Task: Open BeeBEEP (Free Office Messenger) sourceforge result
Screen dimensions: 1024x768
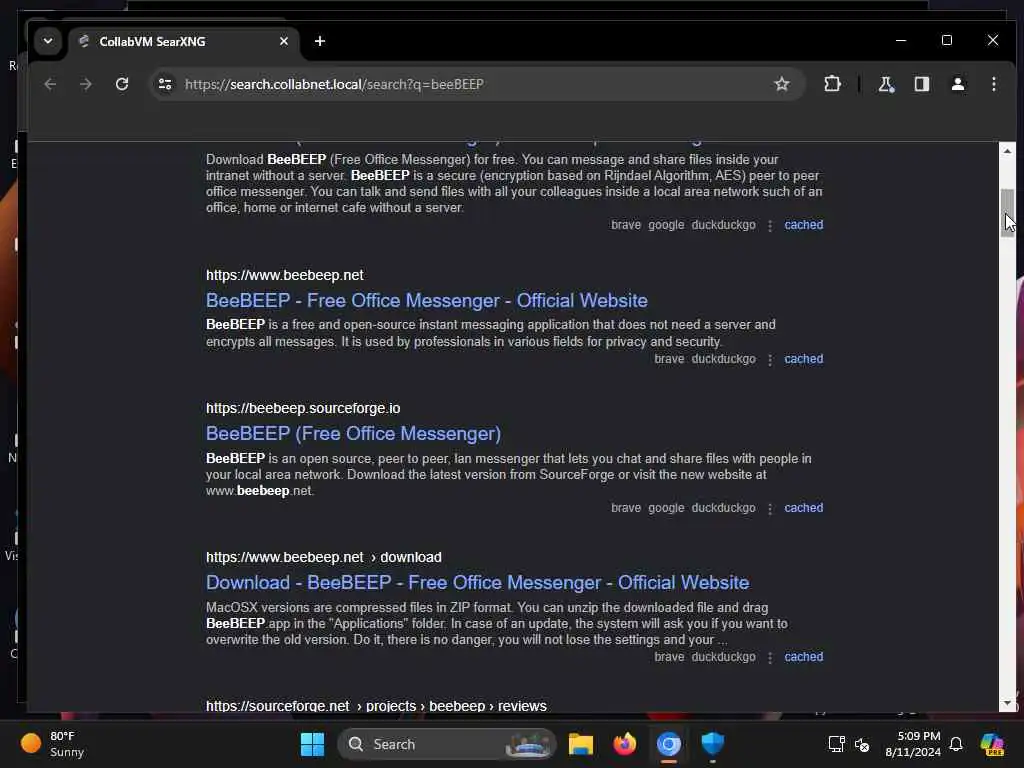Action: coord(353,434)
